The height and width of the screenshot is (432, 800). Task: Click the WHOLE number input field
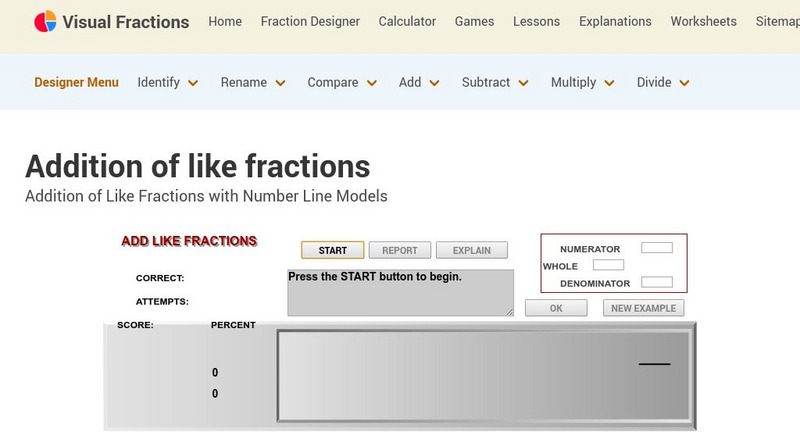pyautogui.click(x=608, y=265)
